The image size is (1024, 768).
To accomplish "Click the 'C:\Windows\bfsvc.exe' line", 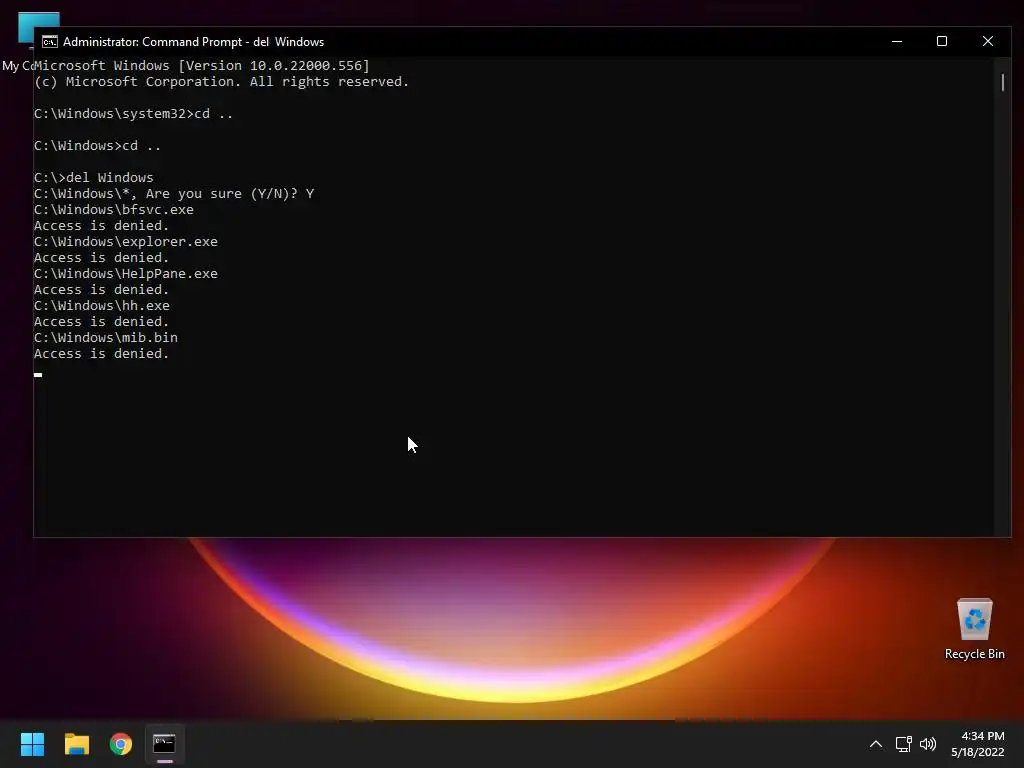I will pyautogui.click(x=114, y=210).
